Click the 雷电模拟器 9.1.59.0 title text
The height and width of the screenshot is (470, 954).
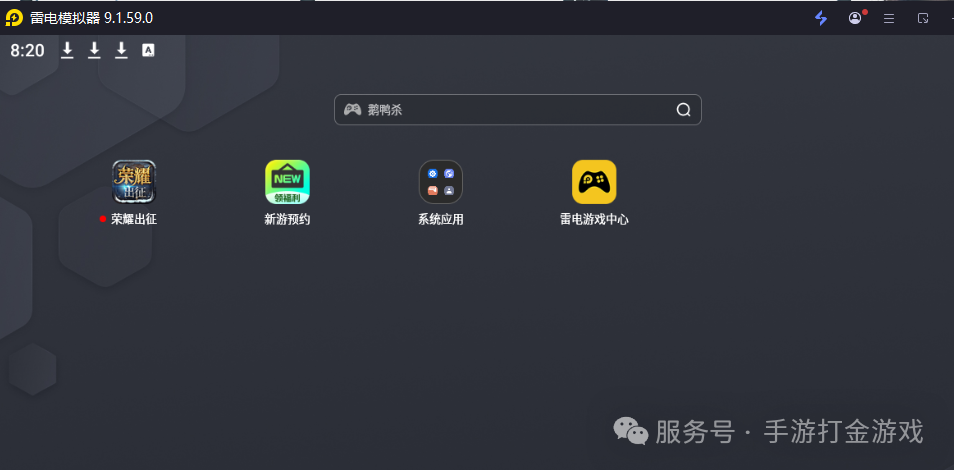click(x=91, y=18)
